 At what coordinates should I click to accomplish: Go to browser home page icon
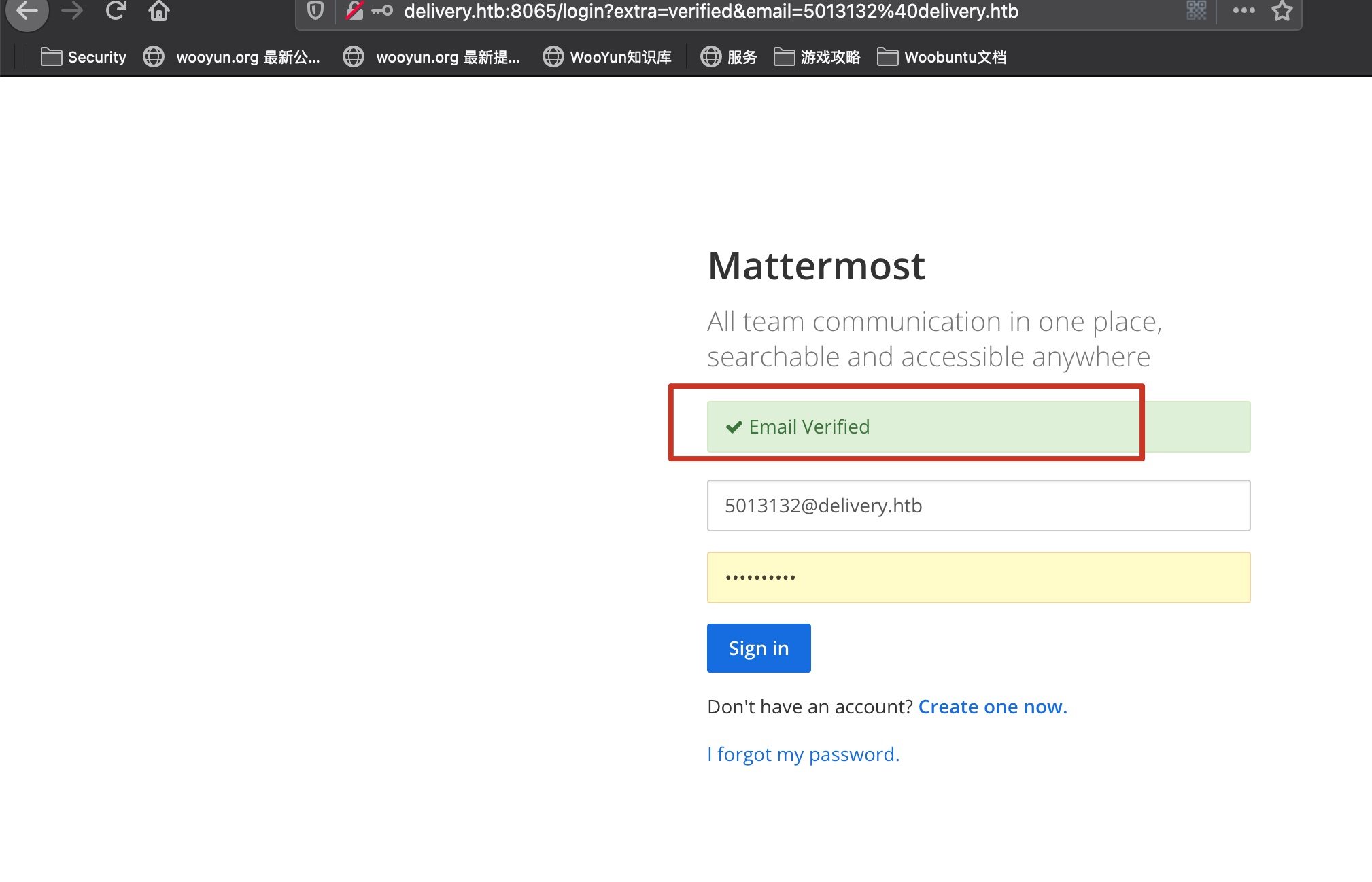tap(159, 11)
